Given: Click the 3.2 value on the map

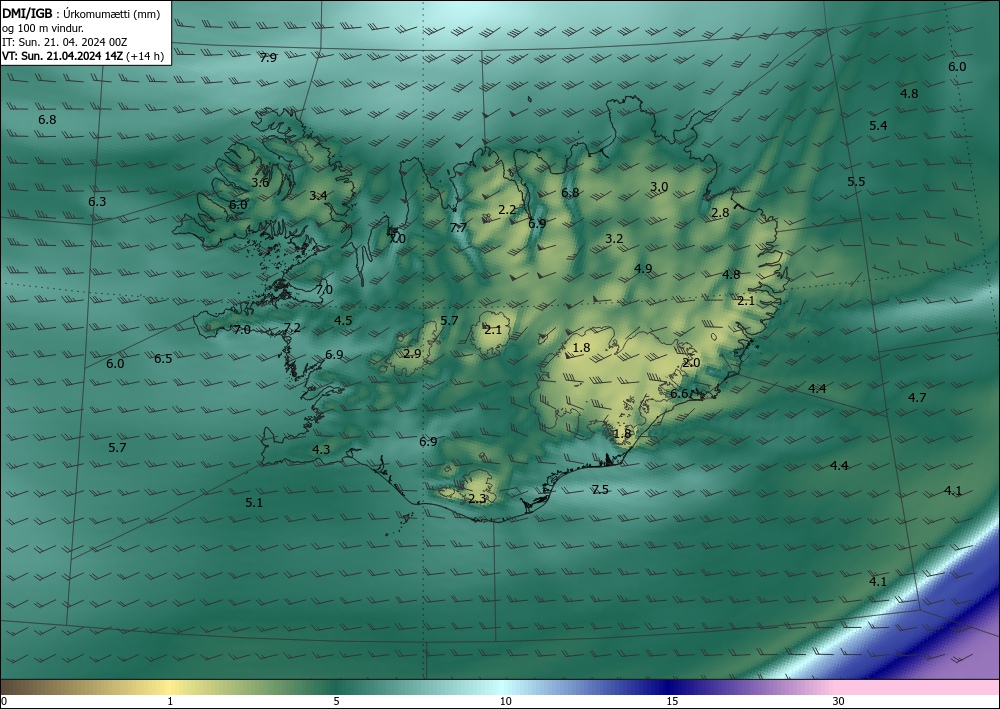Looking at the screenshot, I should (x=614, y=238).
